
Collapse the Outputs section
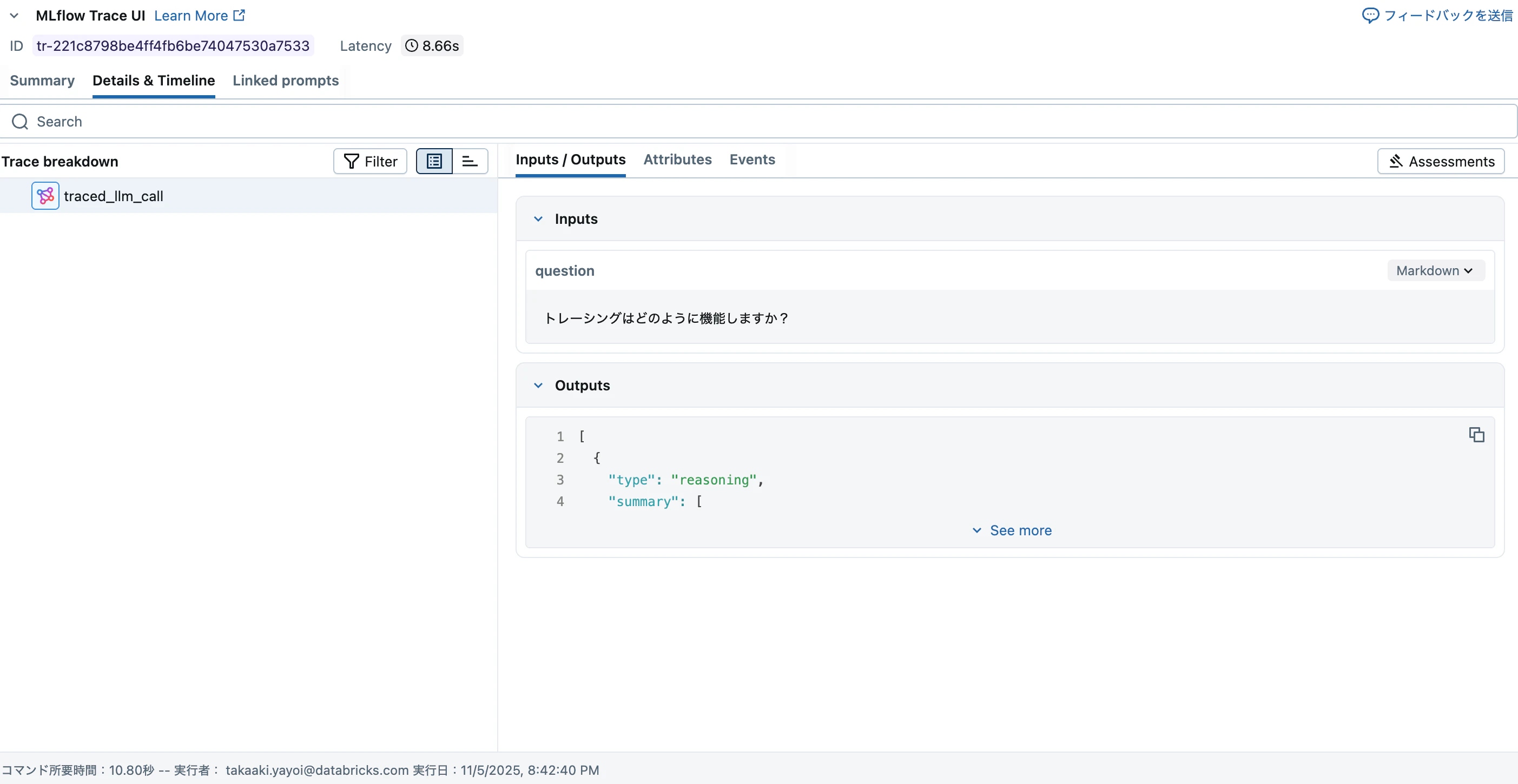point(538,385)
